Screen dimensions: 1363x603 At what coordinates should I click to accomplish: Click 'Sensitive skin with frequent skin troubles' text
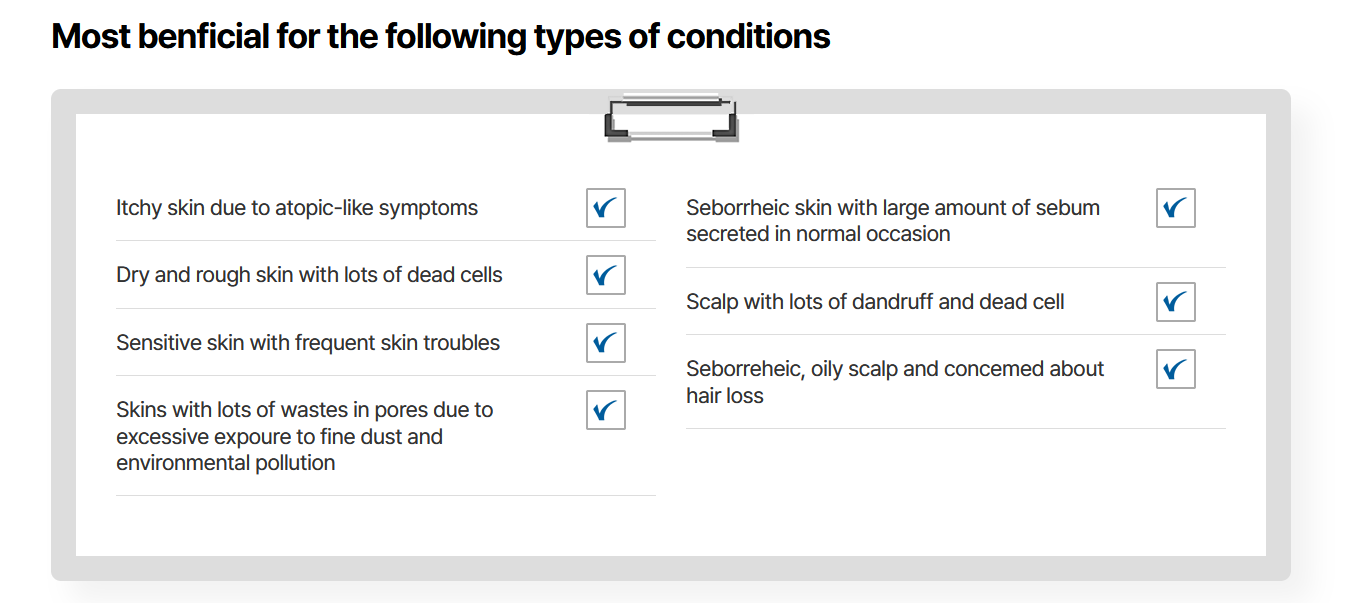(308, 343)
